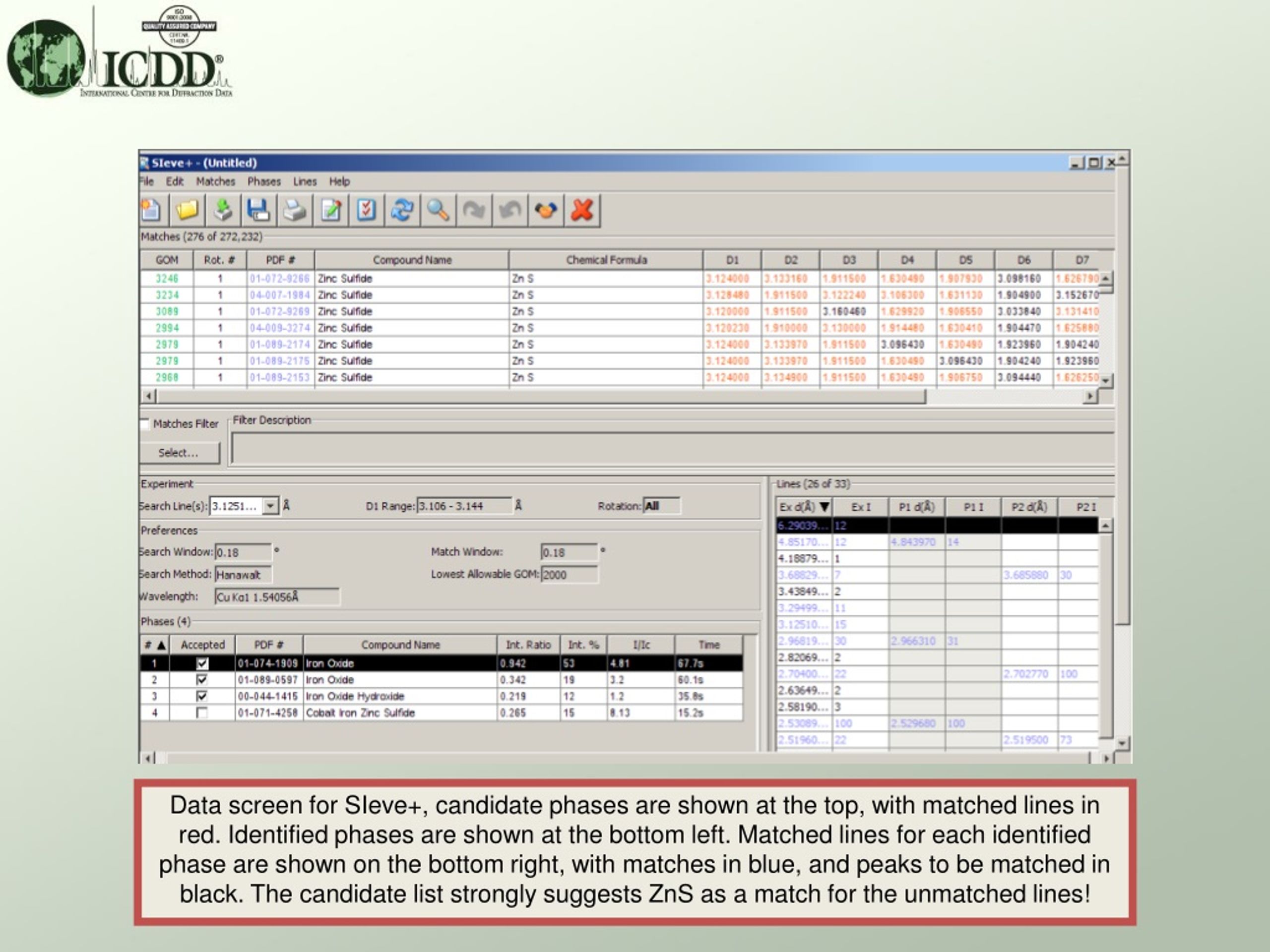1270x952 pixels.
Task: Open the Phases menu
Action: (264, 181)
